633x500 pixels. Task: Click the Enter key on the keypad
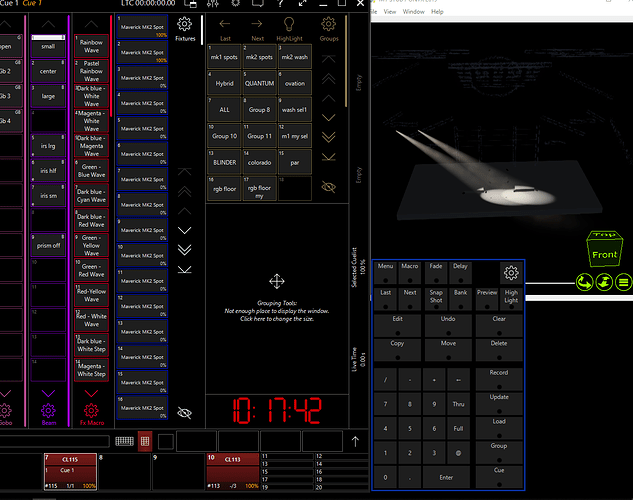446,477
